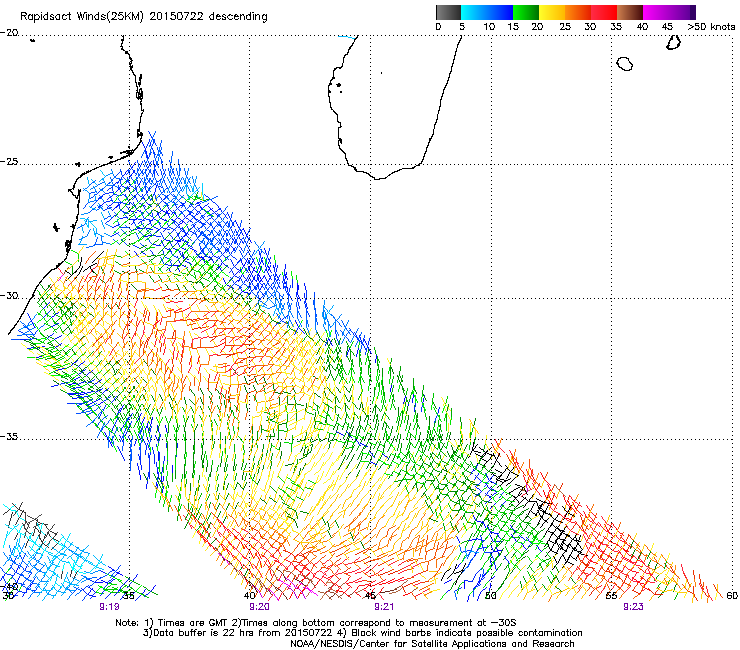The height and width of the screenshot is (650, 740).
Task: Pick the brown 35-40 knots legend segment
Action: [630, 12]
